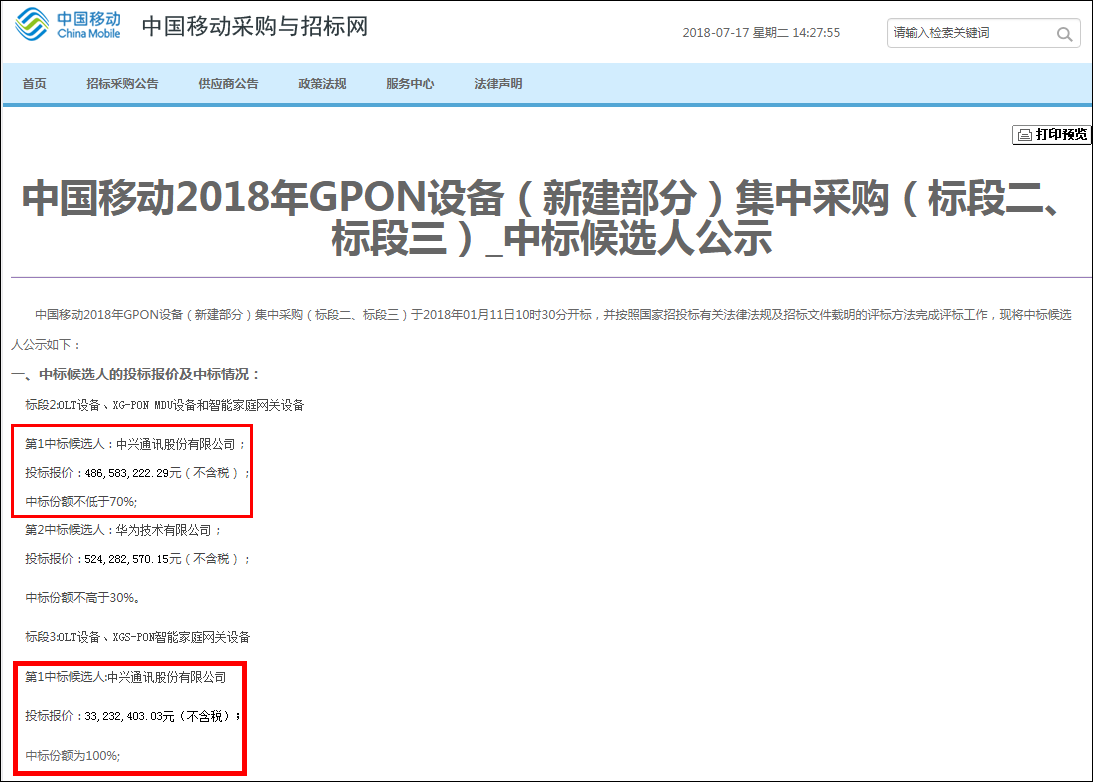Image resolution: width=1093 pixels, height=782 pixels.
Task: Open the 法律声明 menu item
Action: tap(498, 84)
